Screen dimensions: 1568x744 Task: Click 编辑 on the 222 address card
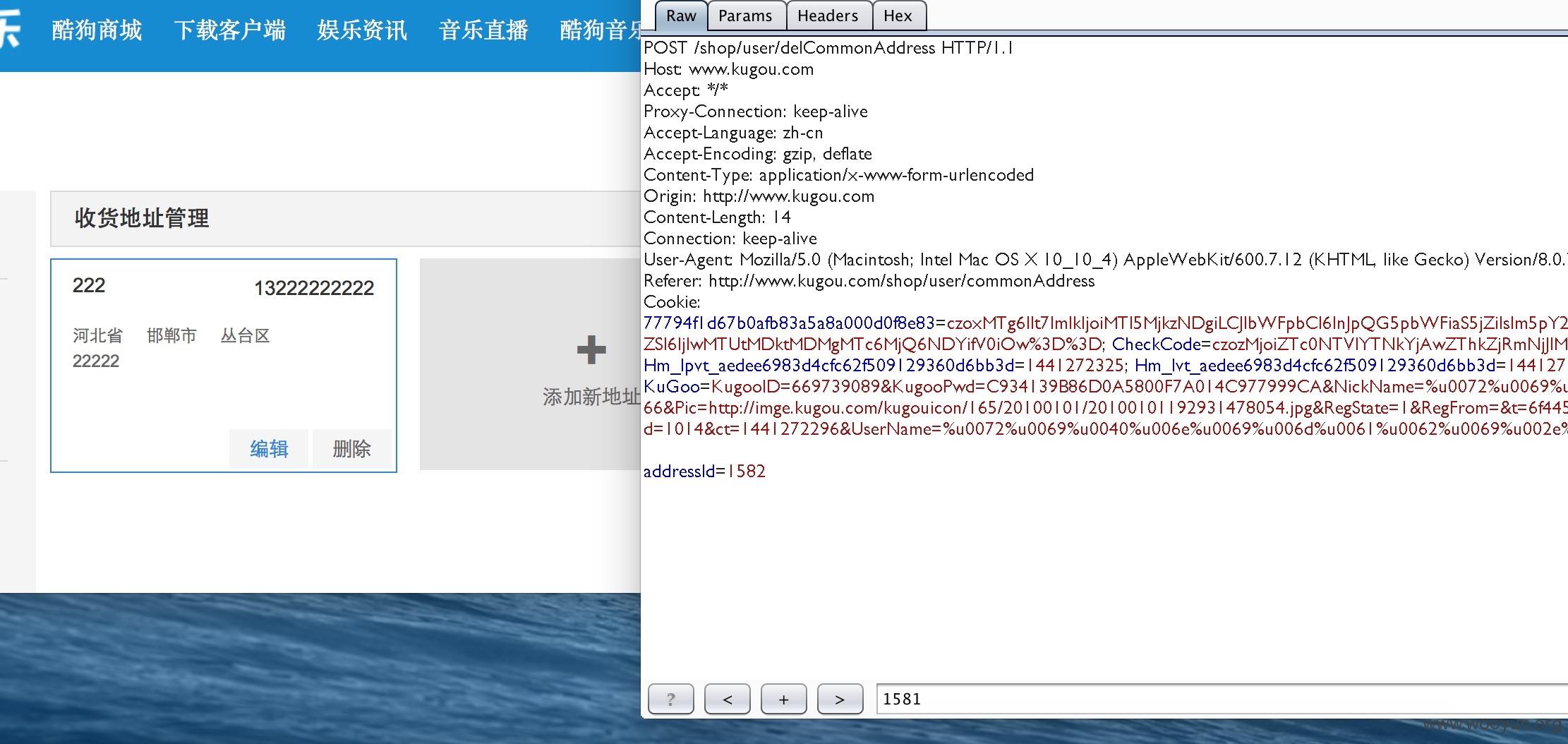click(269, 449)
